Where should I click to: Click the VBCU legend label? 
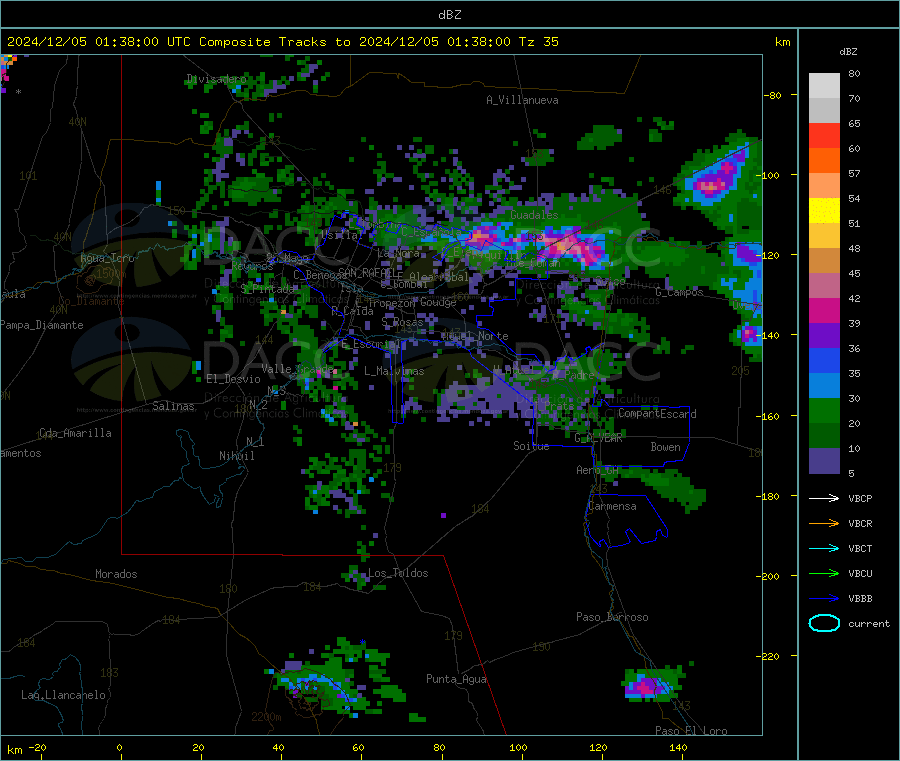tap(860, 573)
